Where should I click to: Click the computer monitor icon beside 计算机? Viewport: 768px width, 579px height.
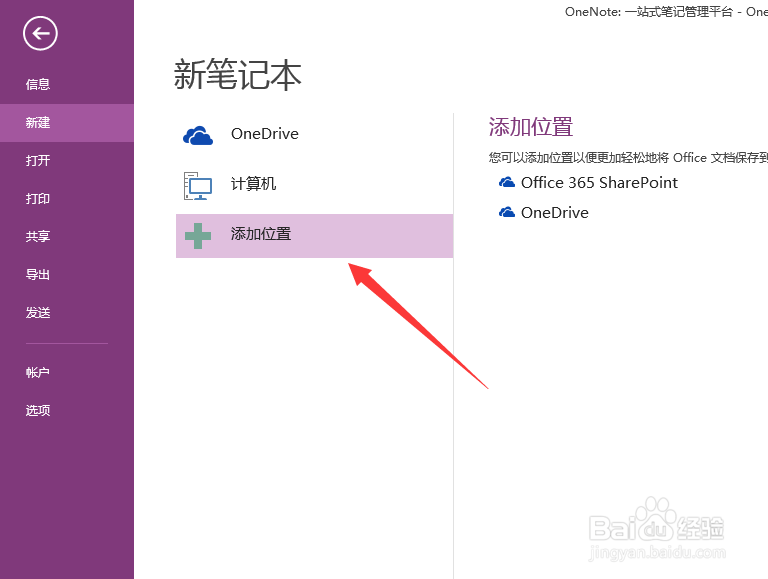198,186
